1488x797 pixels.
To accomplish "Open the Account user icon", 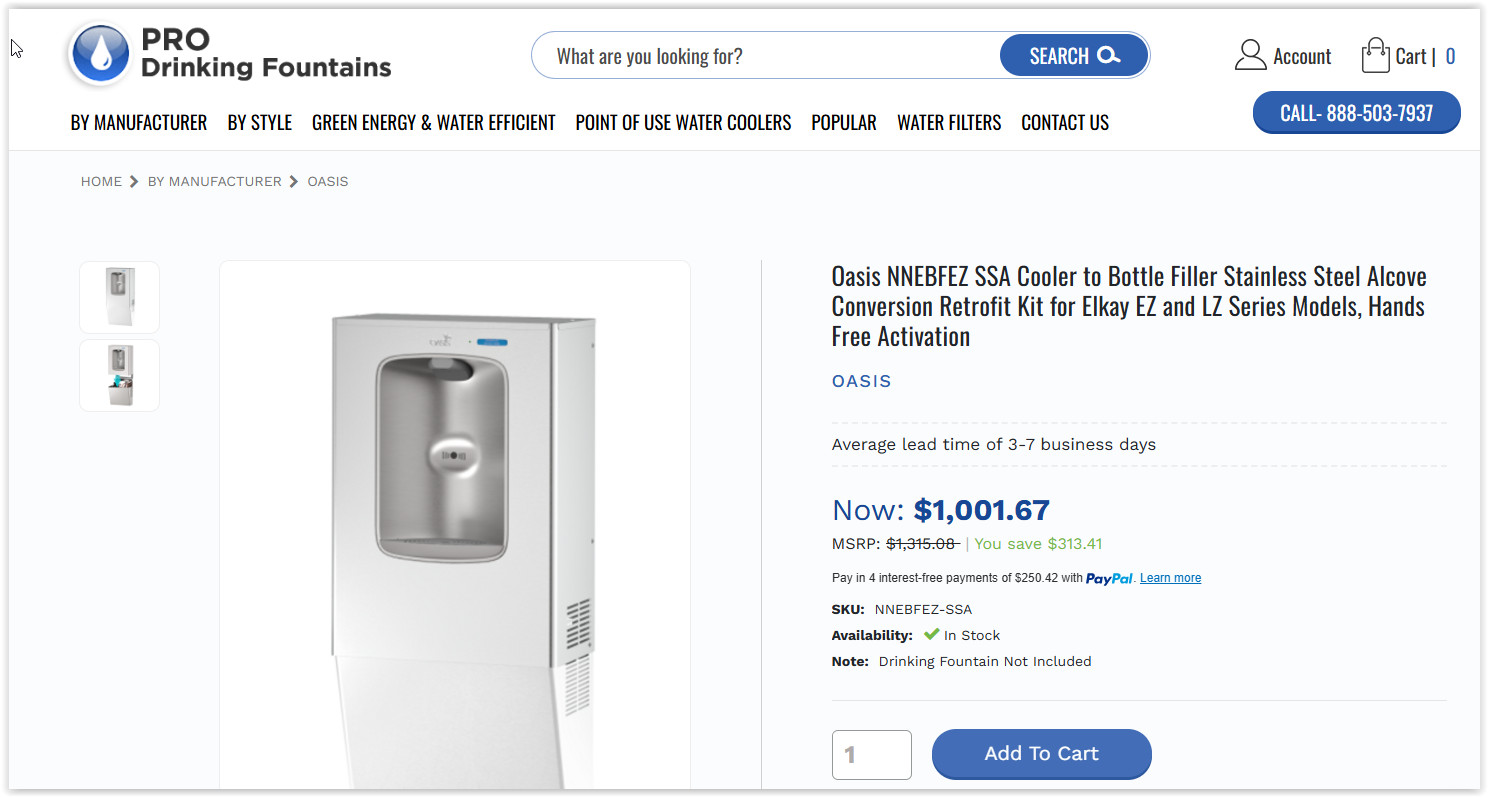I will click(1250, 56).
